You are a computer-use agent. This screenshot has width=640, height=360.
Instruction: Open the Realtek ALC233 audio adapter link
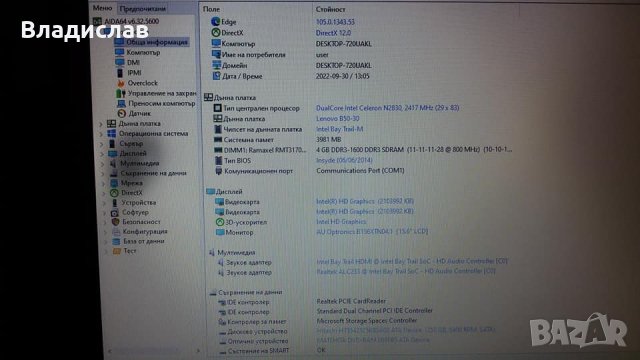point(406,271)
